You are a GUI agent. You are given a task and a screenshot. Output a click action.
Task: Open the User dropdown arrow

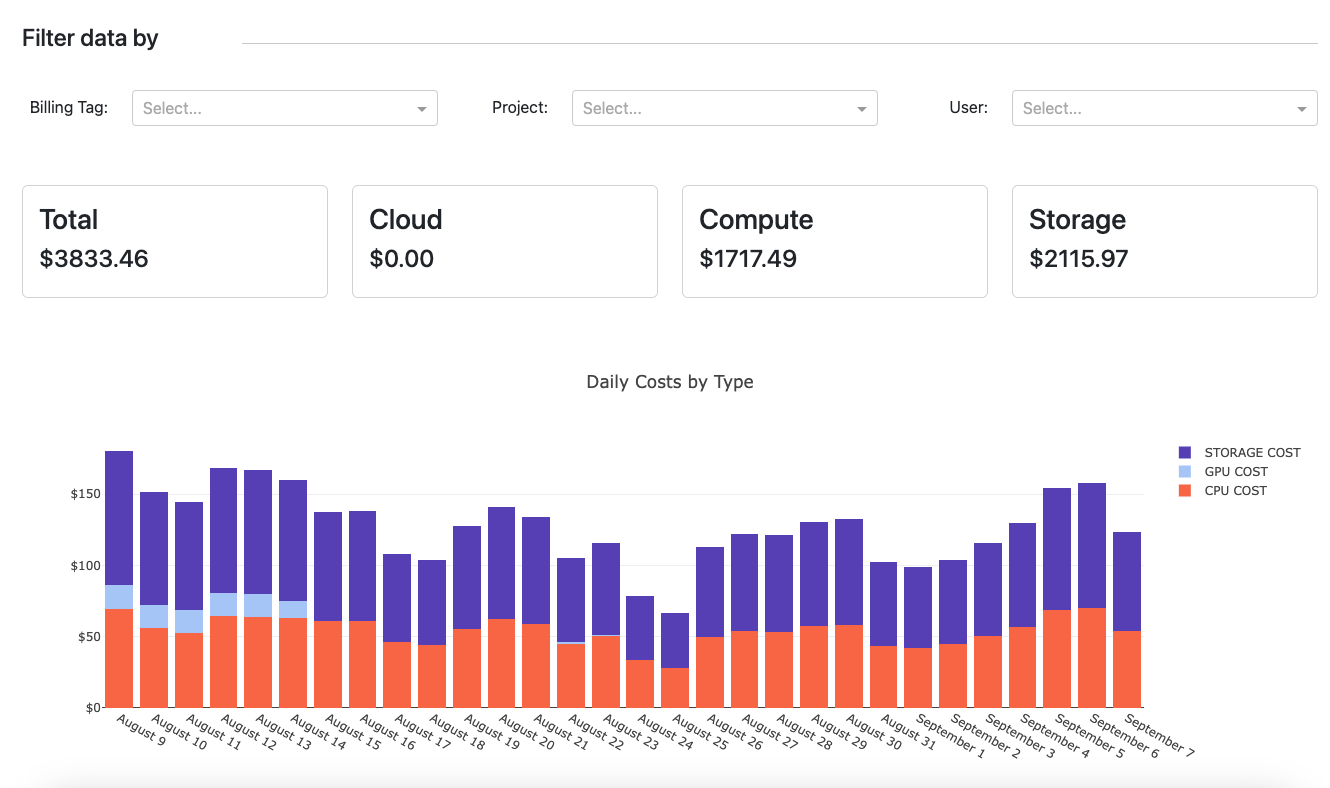(x=1301, y=108)
